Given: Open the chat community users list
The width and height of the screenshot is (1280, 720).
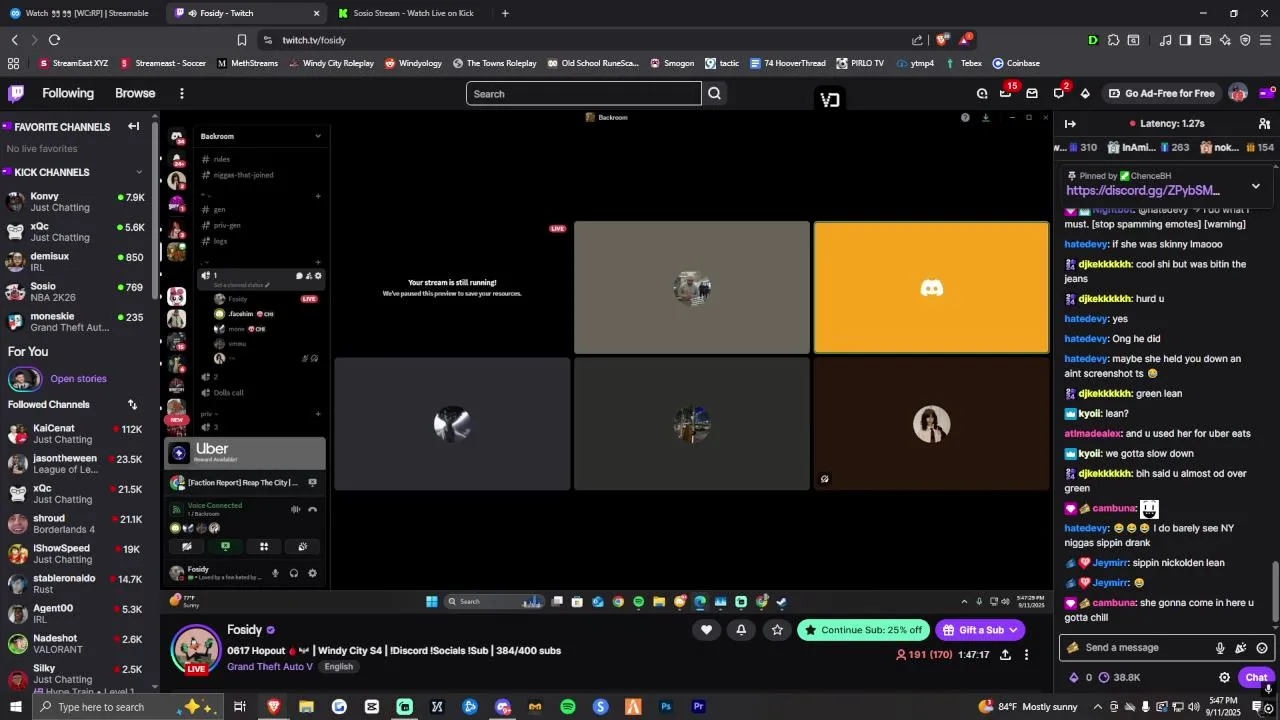Looking at the screenshot, I should 1264,124.
